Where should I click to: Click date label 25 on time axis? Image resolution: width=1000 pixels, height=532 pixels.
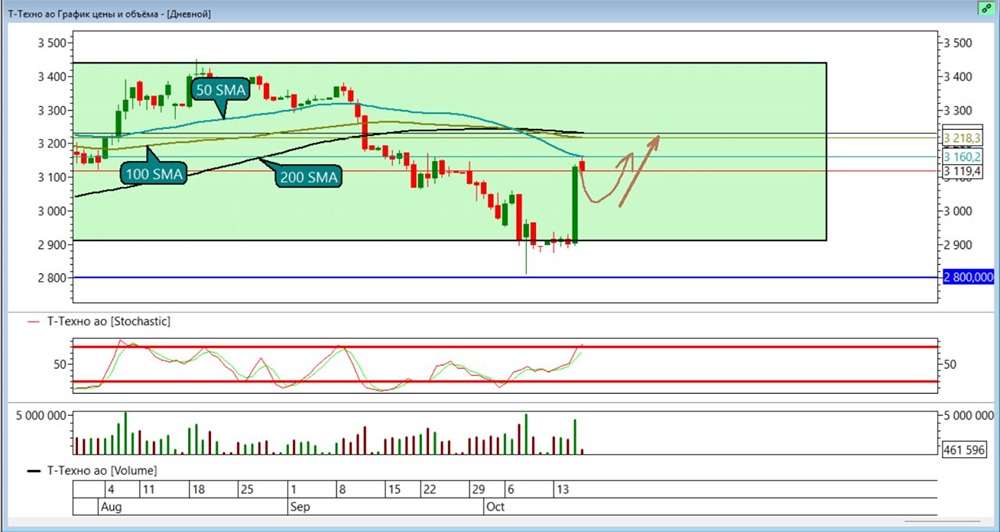click(247, 489)
